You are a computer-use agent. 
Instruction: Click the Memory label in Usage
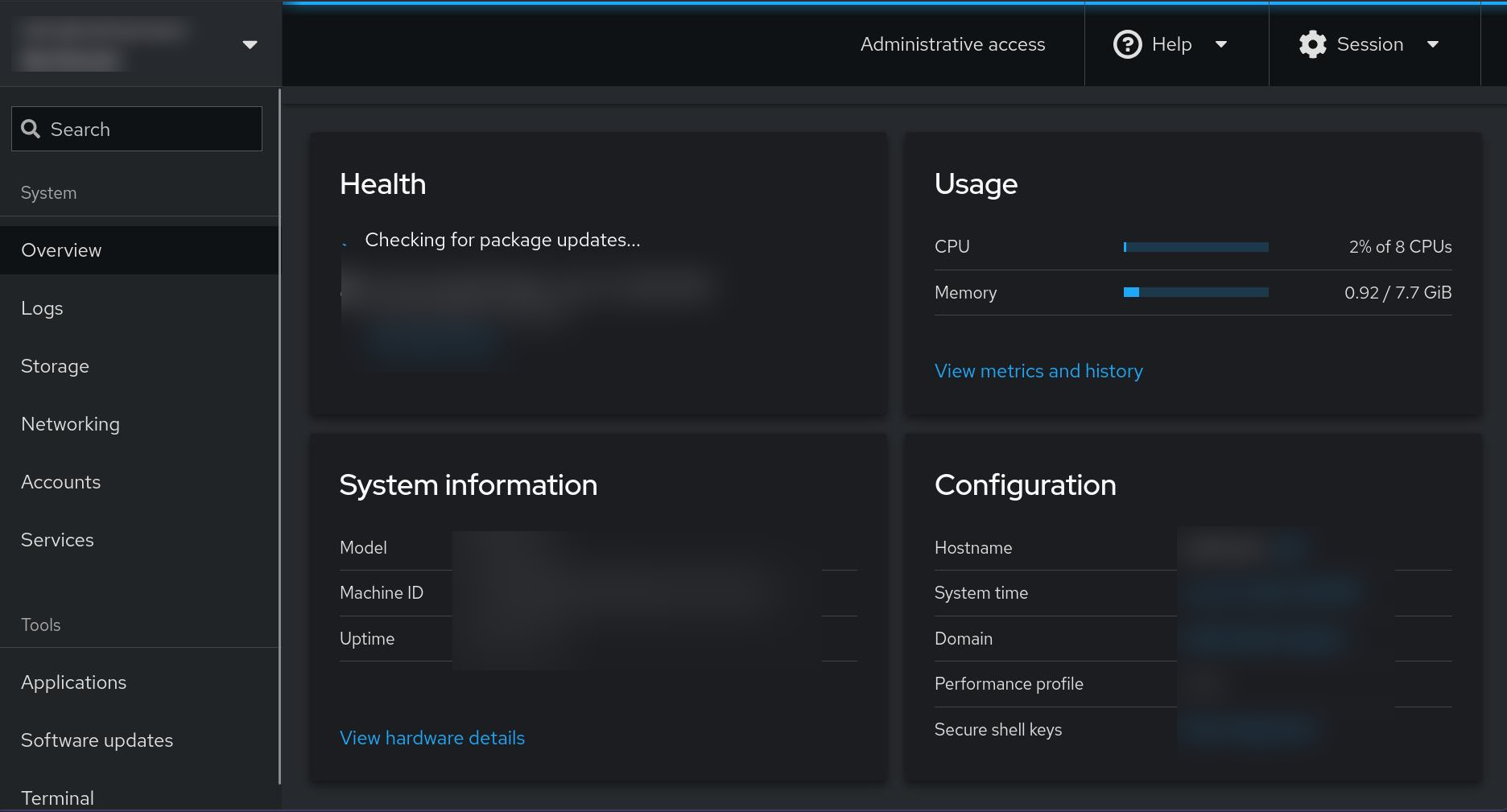(965, 293)
